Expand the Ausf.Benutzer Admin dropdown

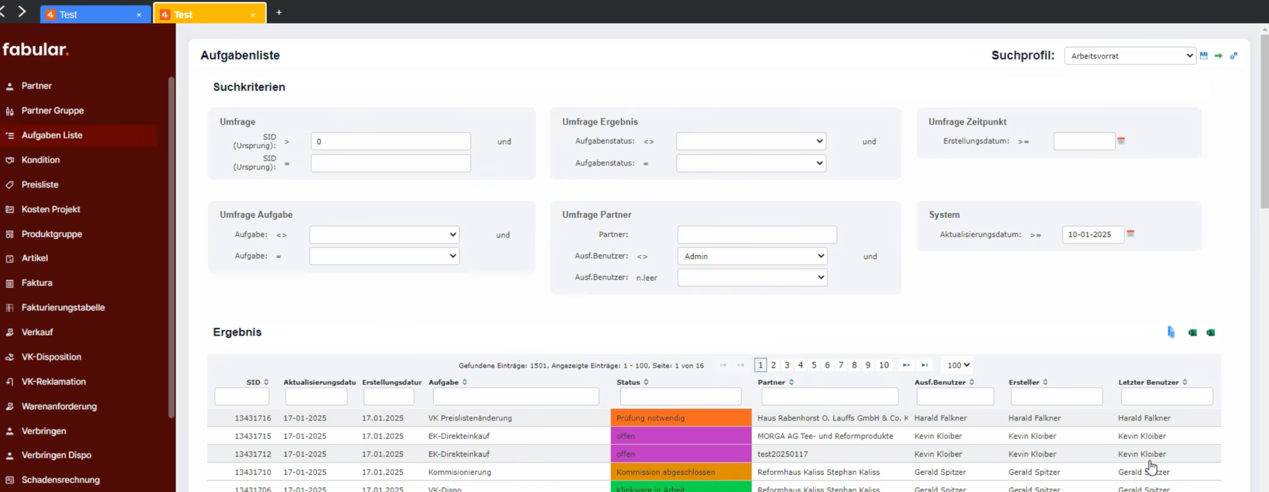click(752, 256)
